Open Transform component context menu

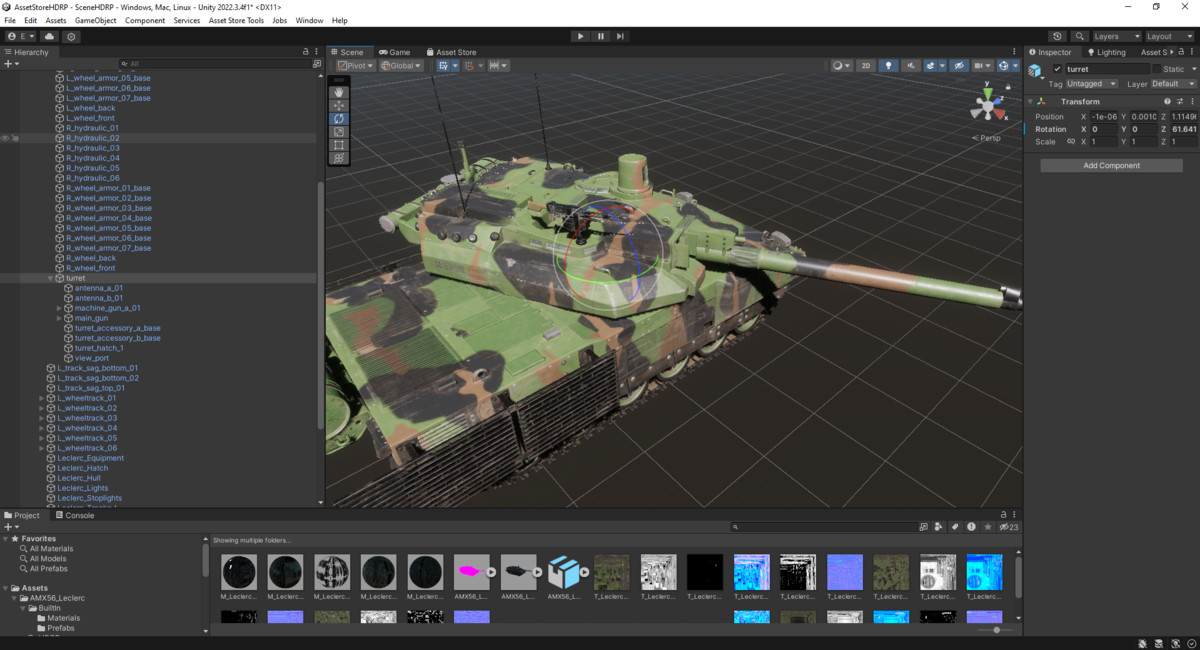pyautogui.click(x=1192, y=101)
